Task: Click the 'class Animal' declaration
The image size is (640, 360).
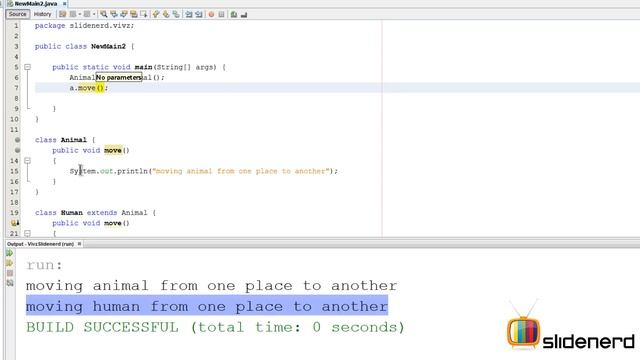Action: [x=61, y=140]
